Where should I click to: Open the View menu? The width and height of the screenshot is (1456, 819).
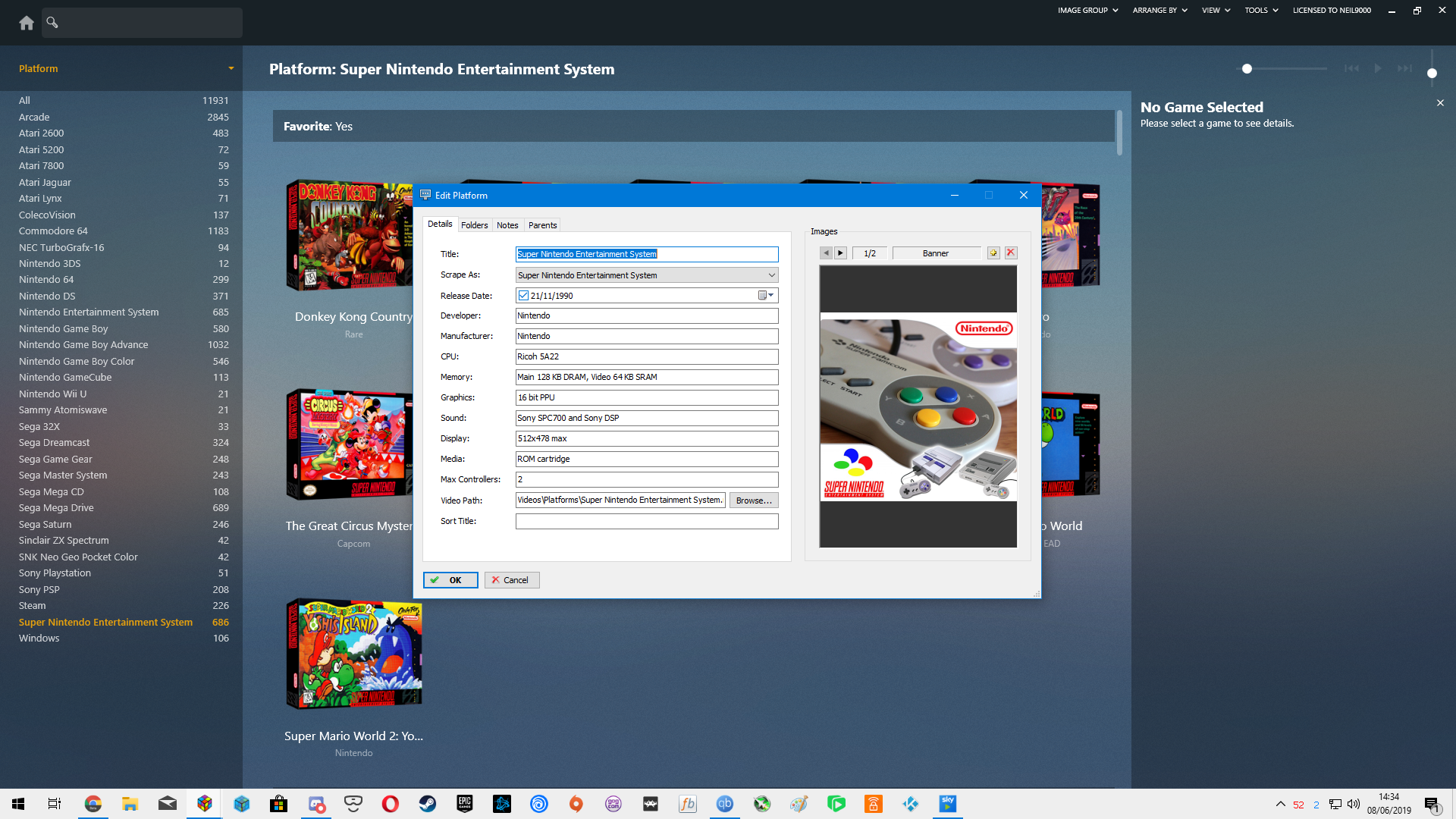point(1216,11)
